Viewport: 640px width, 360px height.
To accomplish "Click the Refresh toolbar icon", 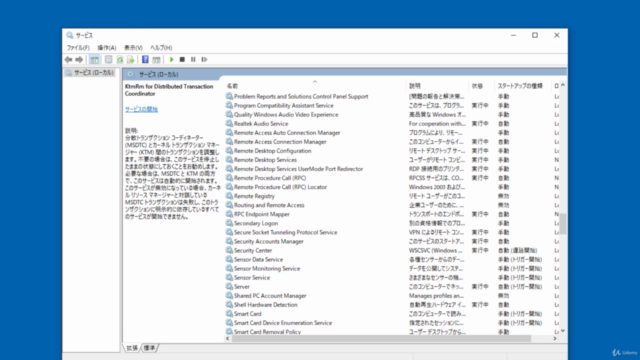I will [120, 60].
